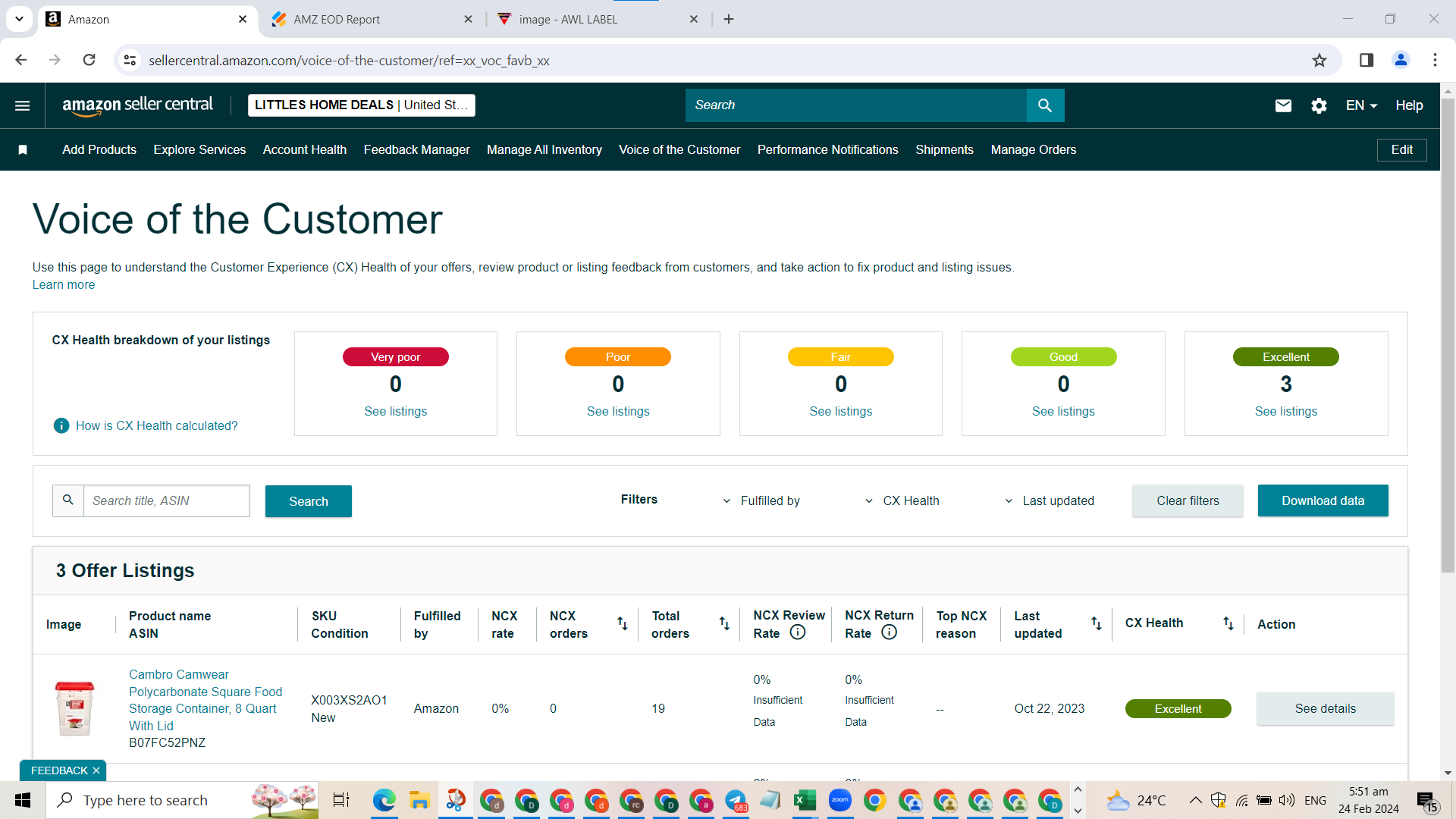Expand the Fulfilled by filter dropdown
The height and width of the screenshot is (819, 1456).
click(761, 501)
